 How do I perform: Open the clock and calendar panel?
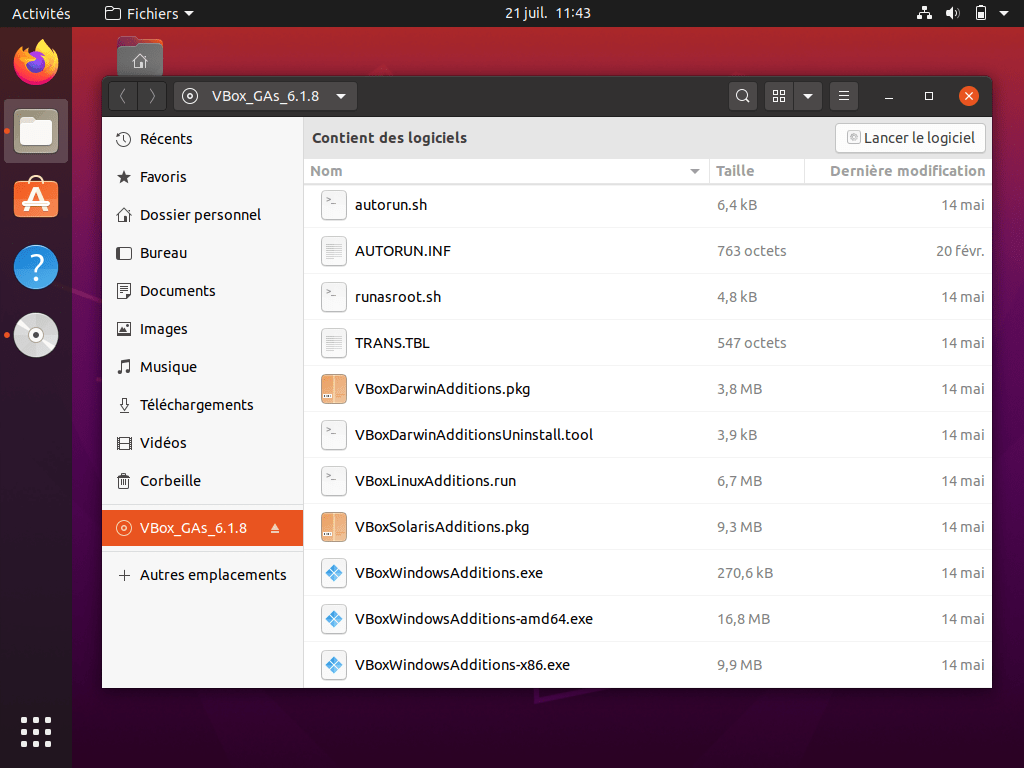[548, 13]
